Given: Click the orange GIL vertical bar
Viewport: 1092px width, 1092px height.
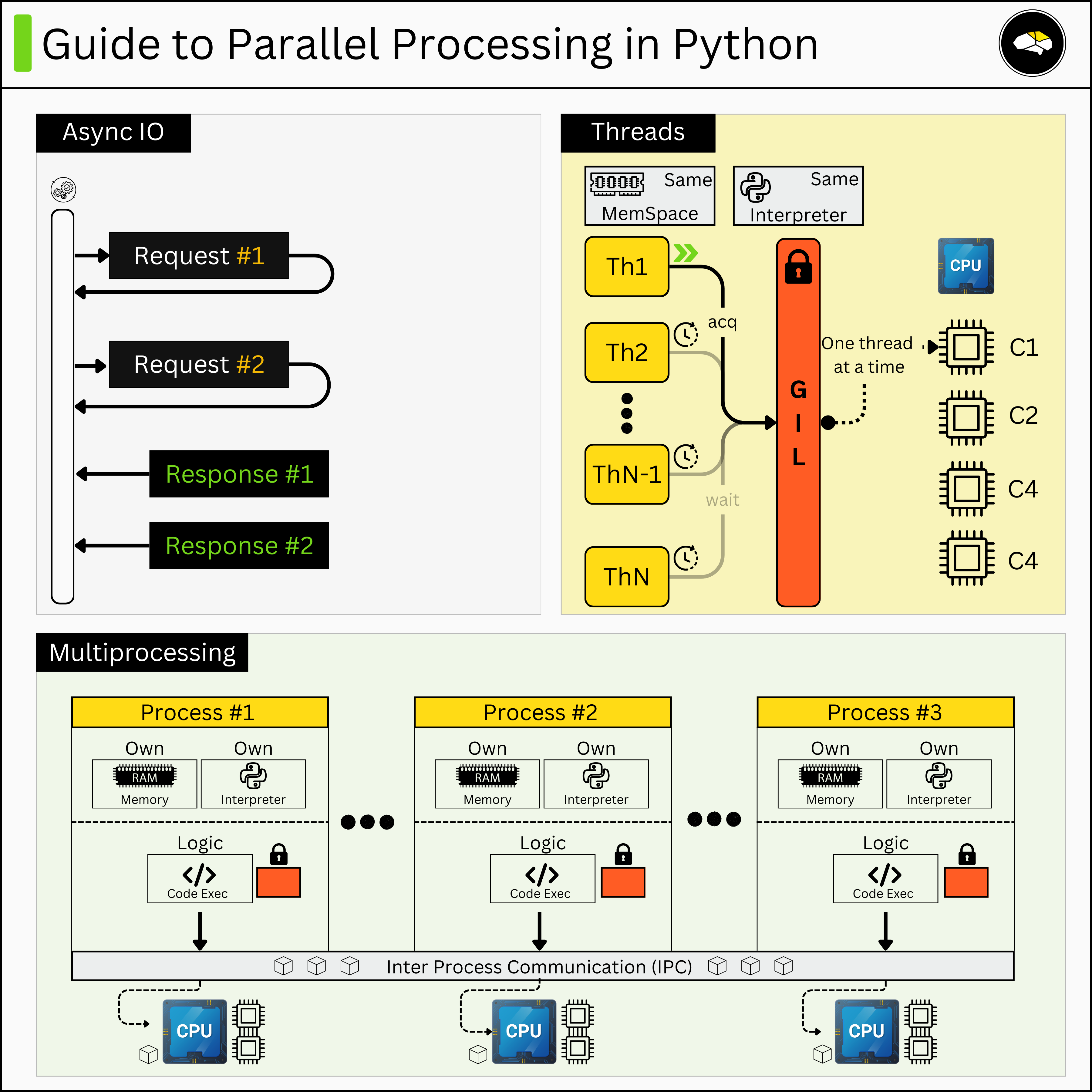Looking at the screenshot, I should pos(798,509).
